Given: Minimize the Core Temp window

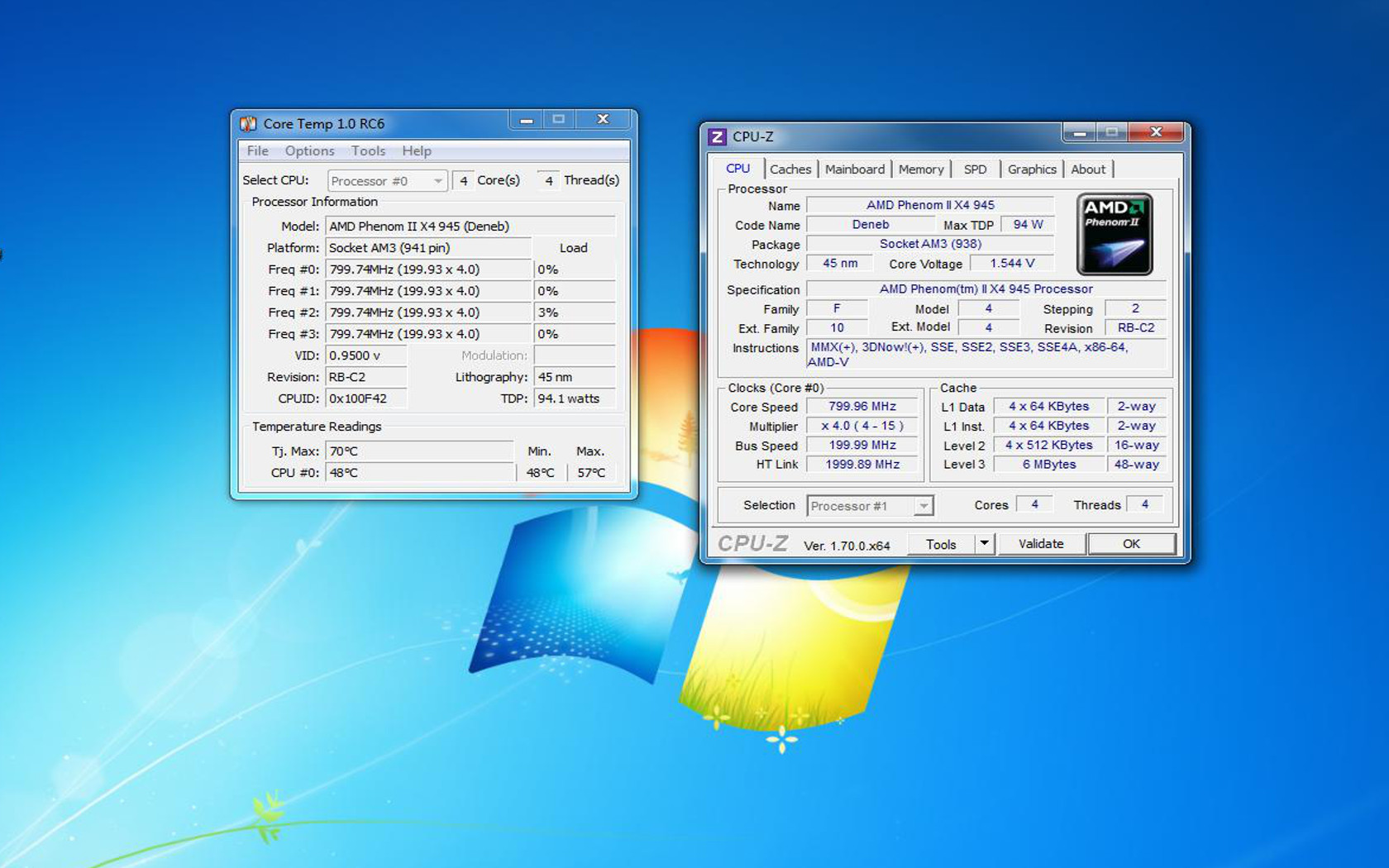Looking at the screenshot, I should tap(526, 120).
